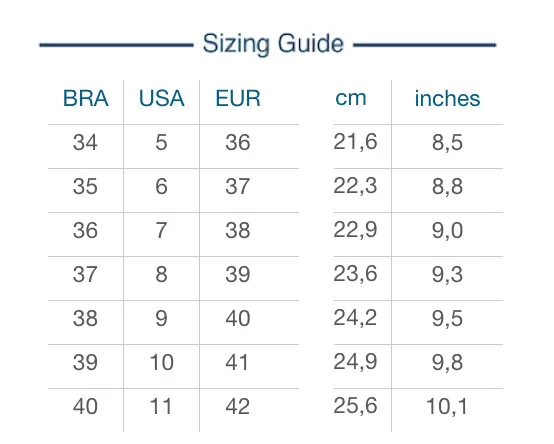Select BRA size 34 cell
The image size is (554, 444).
pyautogui.click(x=85, y=142)
